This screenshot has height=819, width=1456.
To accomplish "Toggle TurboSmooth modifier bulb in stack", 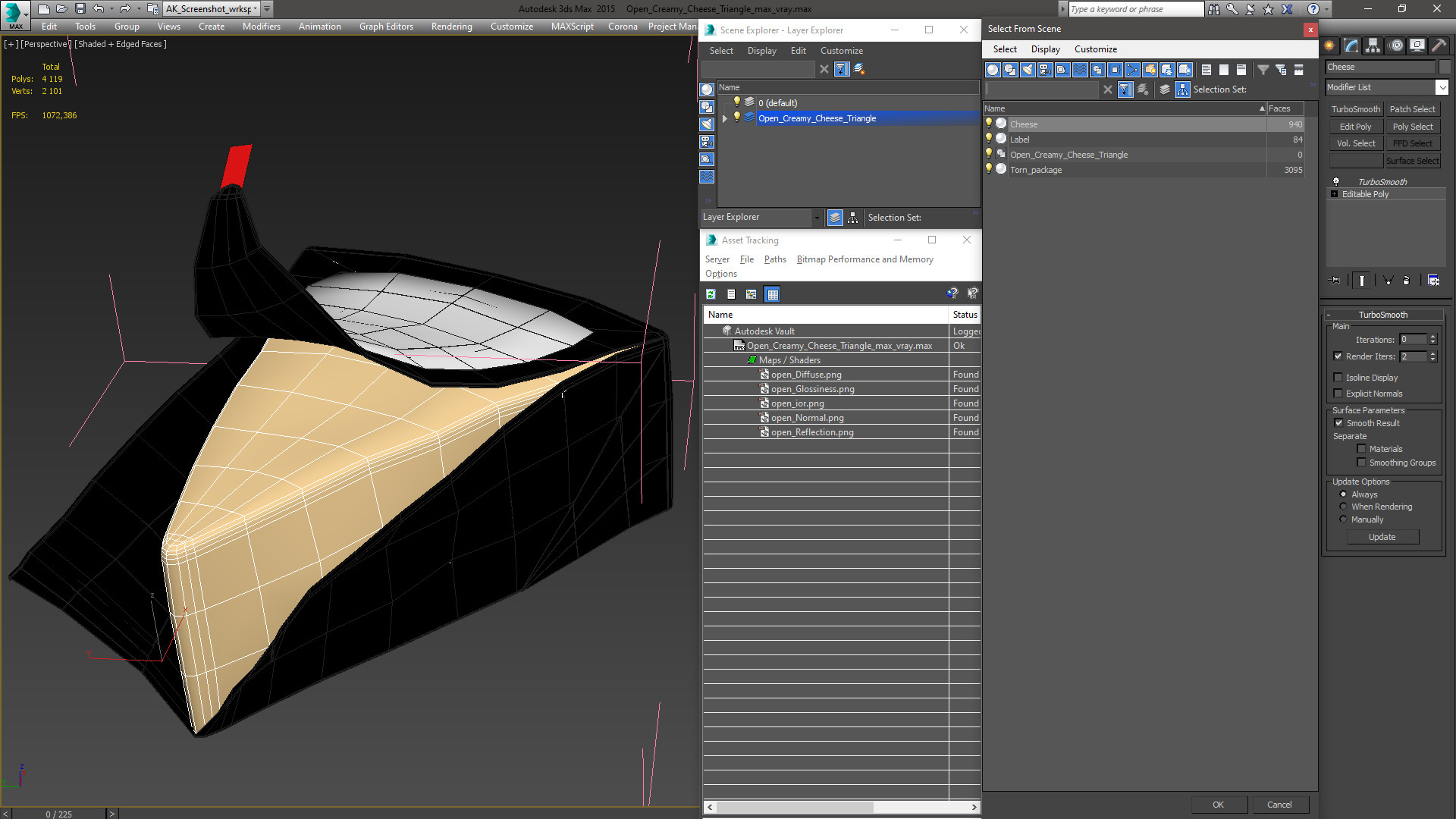I will (1336, 181).
